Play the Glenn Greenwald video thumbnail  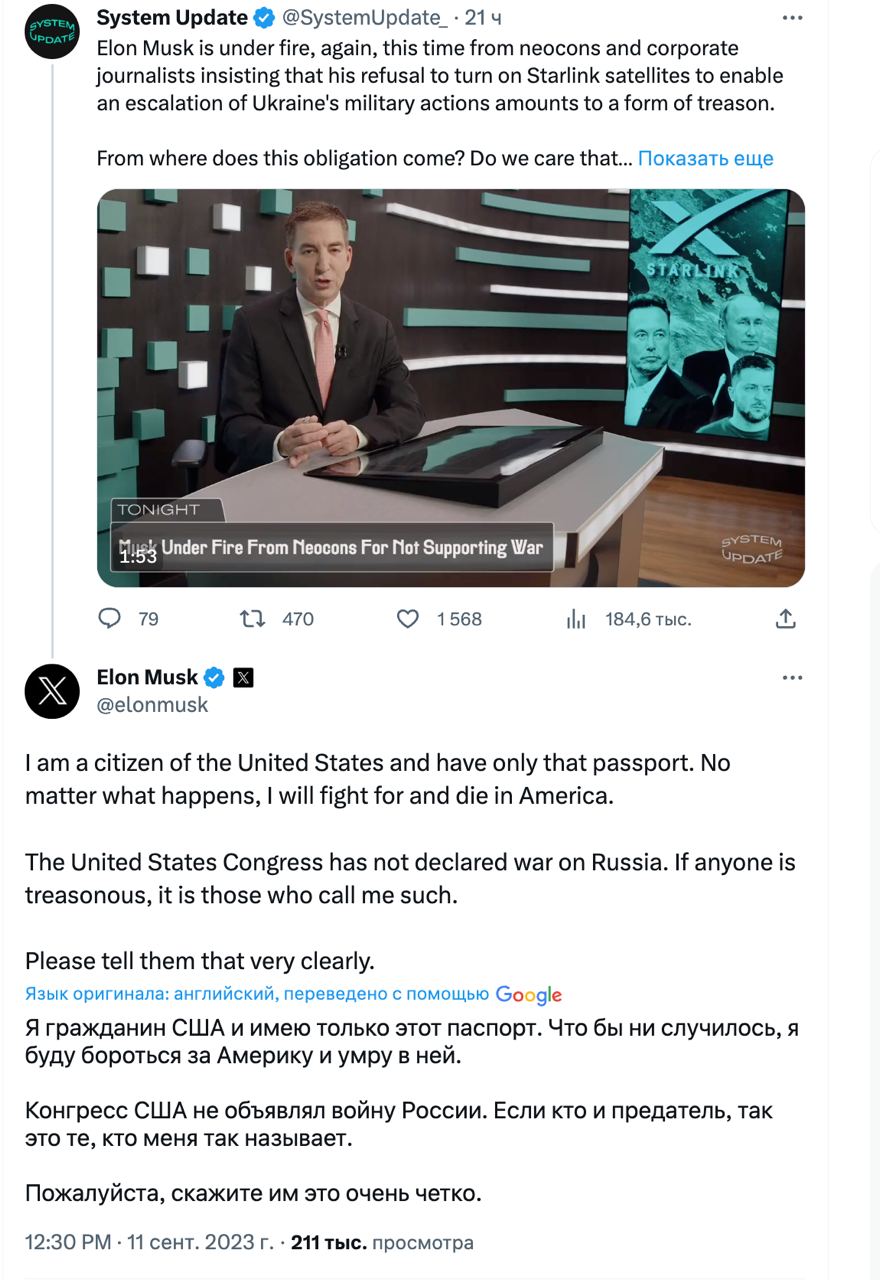pyautogui.click(x=450, y=388)
